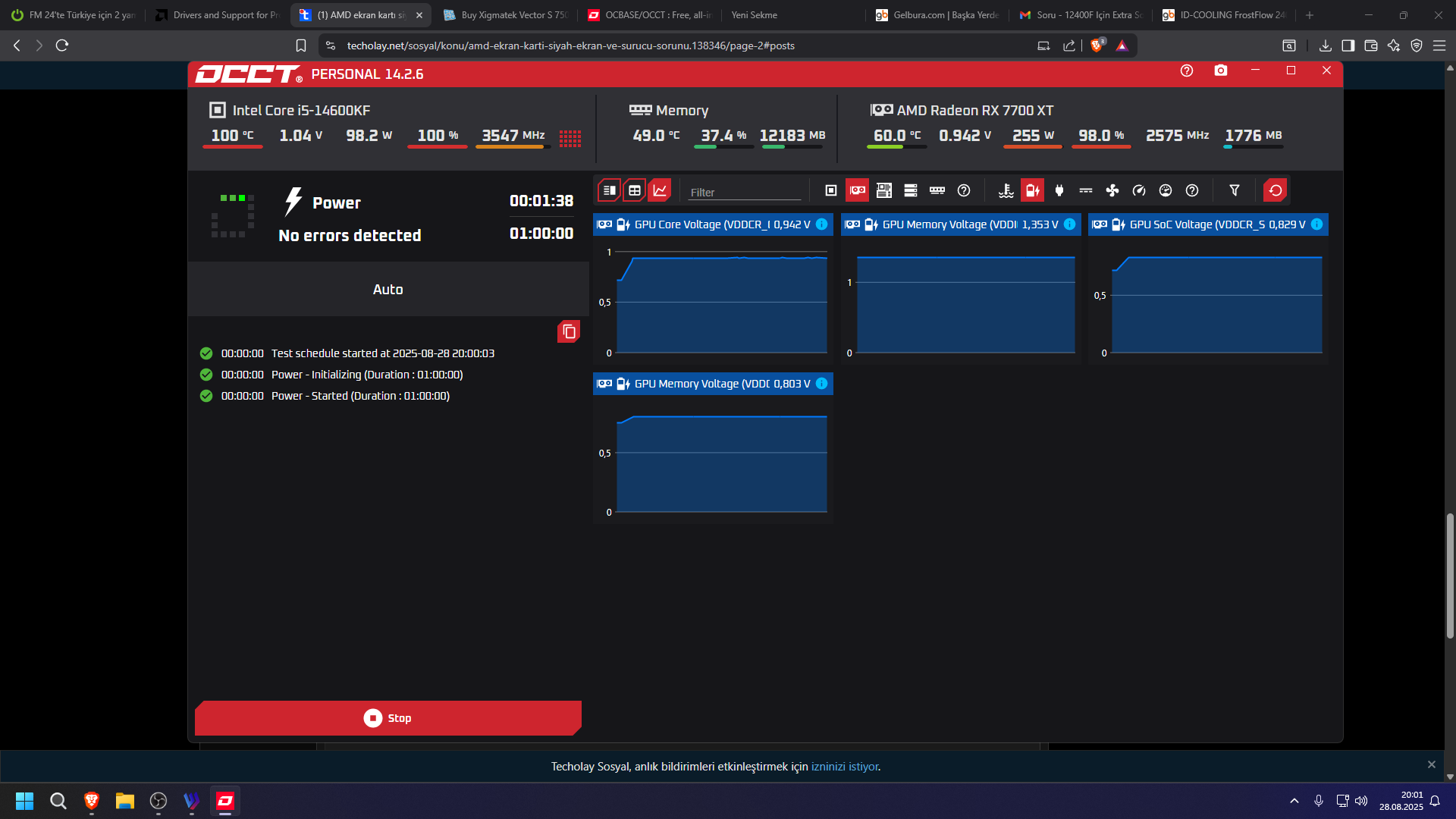Image resolution: width=1456 pixels, height=819 pixels.
Task: Click the funnel filter icon
Action: tap(1235, 190)
